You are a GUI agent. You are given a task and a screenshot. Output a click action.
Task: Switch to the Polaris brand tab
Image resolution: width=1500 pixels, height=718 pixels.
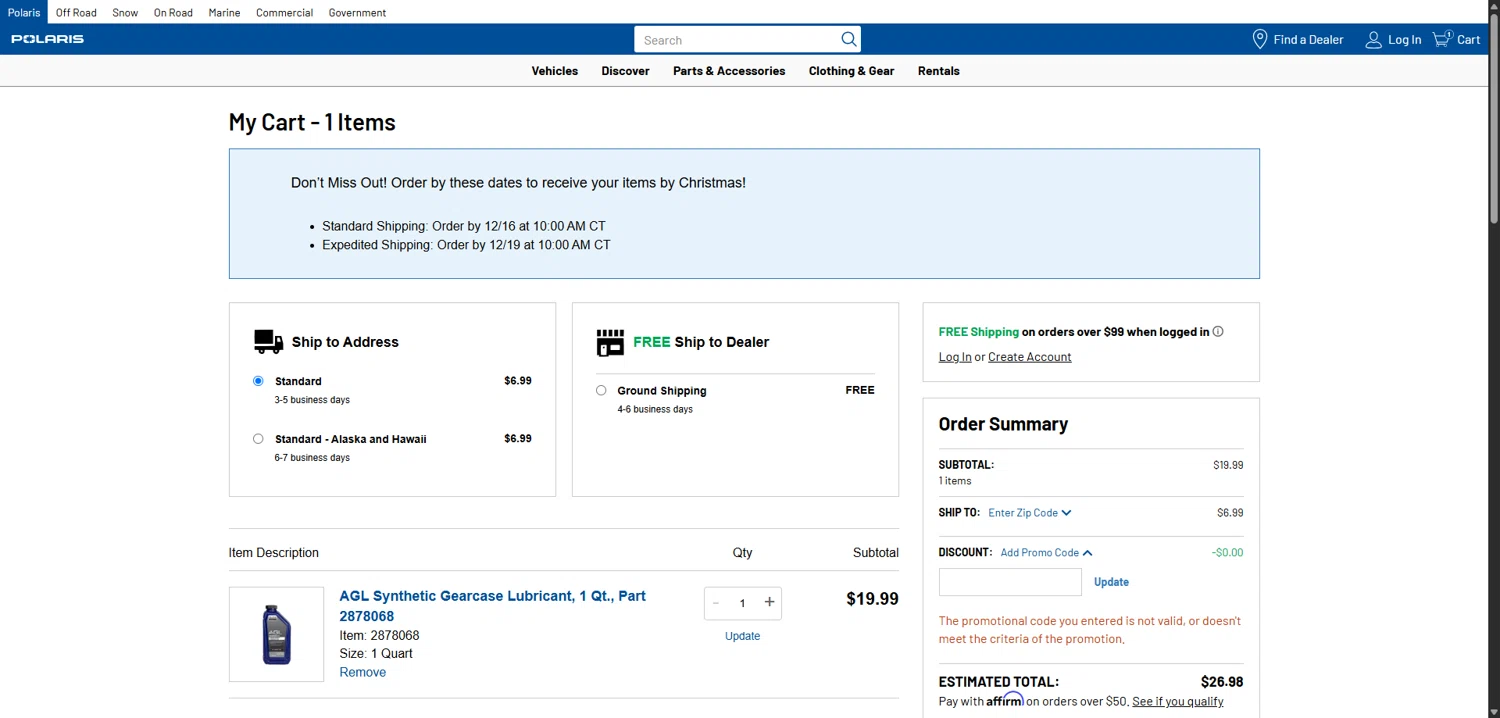(x=24, y=12)
